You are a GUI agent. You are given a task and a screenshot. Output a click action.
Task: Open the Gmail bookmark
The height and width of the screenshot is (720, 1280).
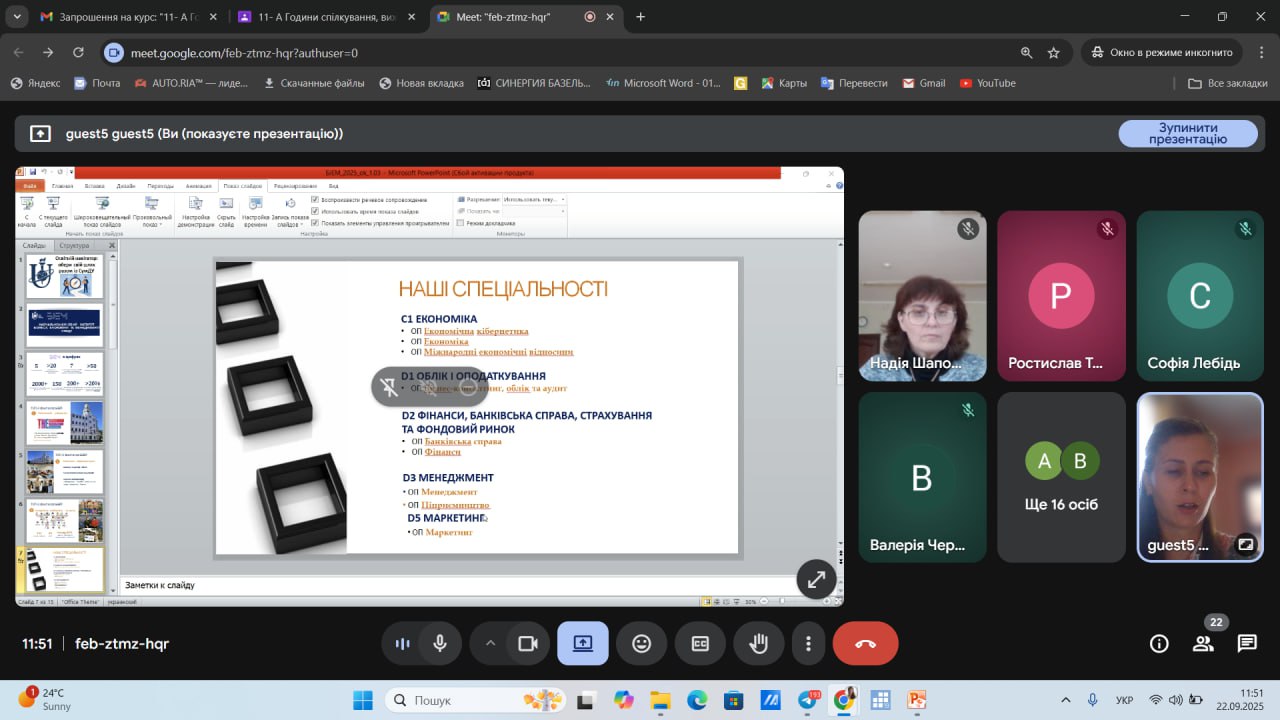pyautogui.click(x=923, y=83)
